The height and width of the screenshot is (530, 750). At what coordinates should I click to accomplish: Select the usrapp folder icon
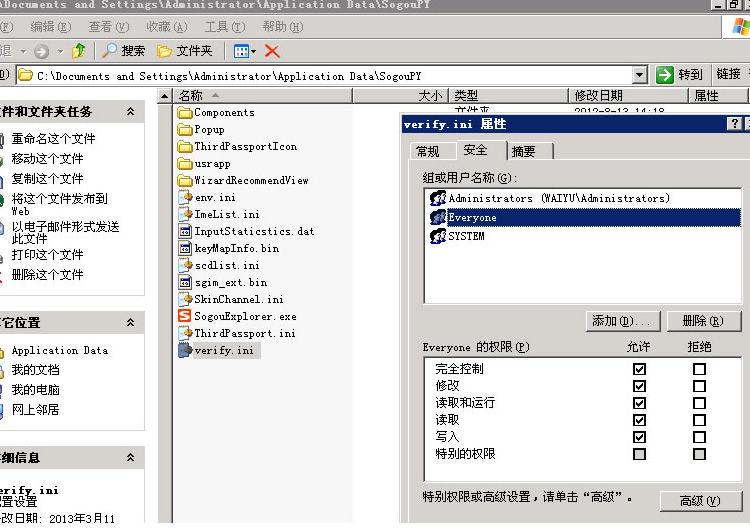point(185,164)
